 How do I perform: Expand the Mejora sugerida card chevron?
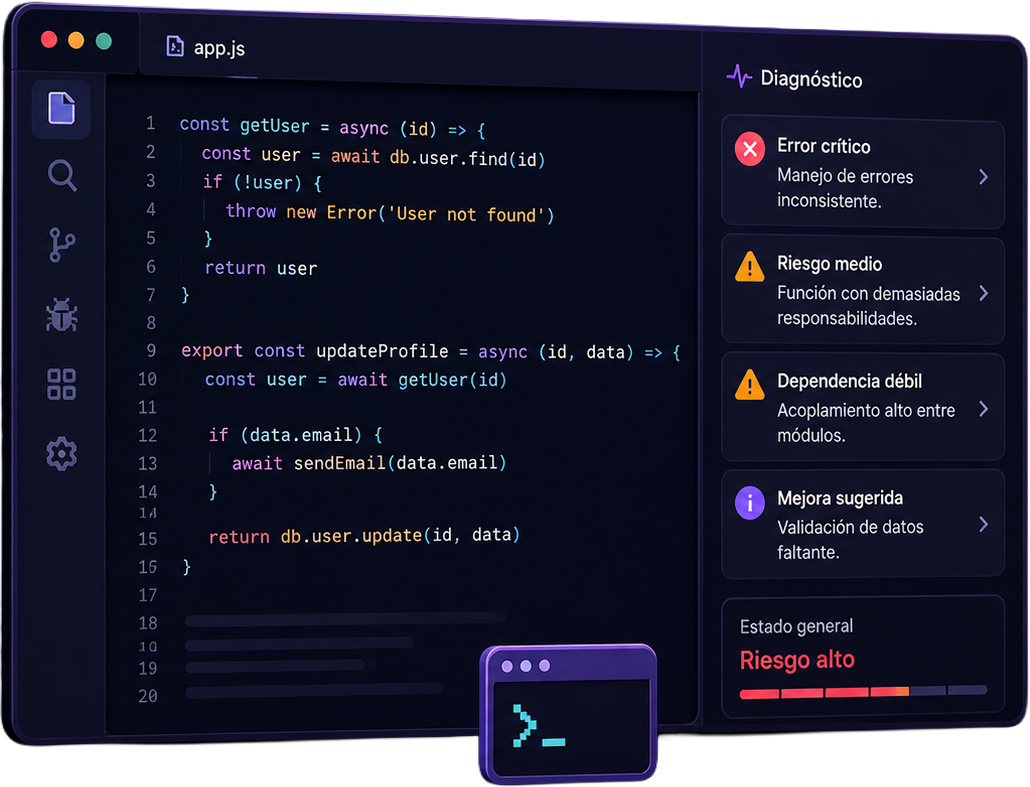(x=983, y=524)
